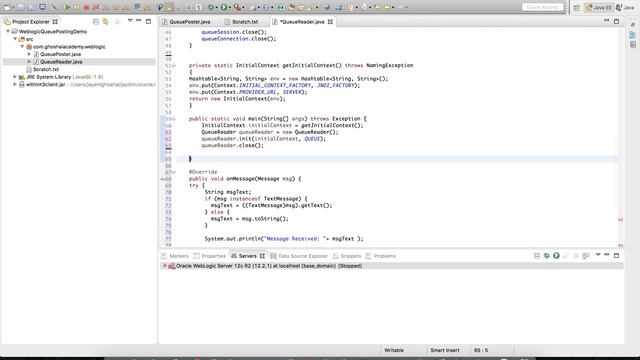640x360 pixels.
Task: Click the yellow Suspend debug icon
Action: pyautogui.click(x=76, y=7)
